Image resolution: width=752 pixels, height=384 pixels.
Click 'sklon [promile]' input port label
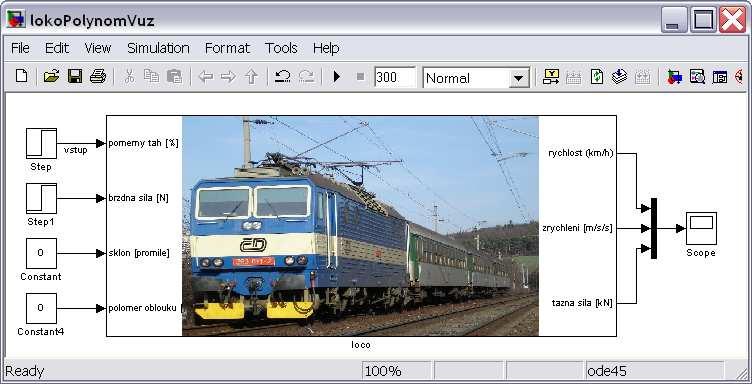(x=139, y=253)
